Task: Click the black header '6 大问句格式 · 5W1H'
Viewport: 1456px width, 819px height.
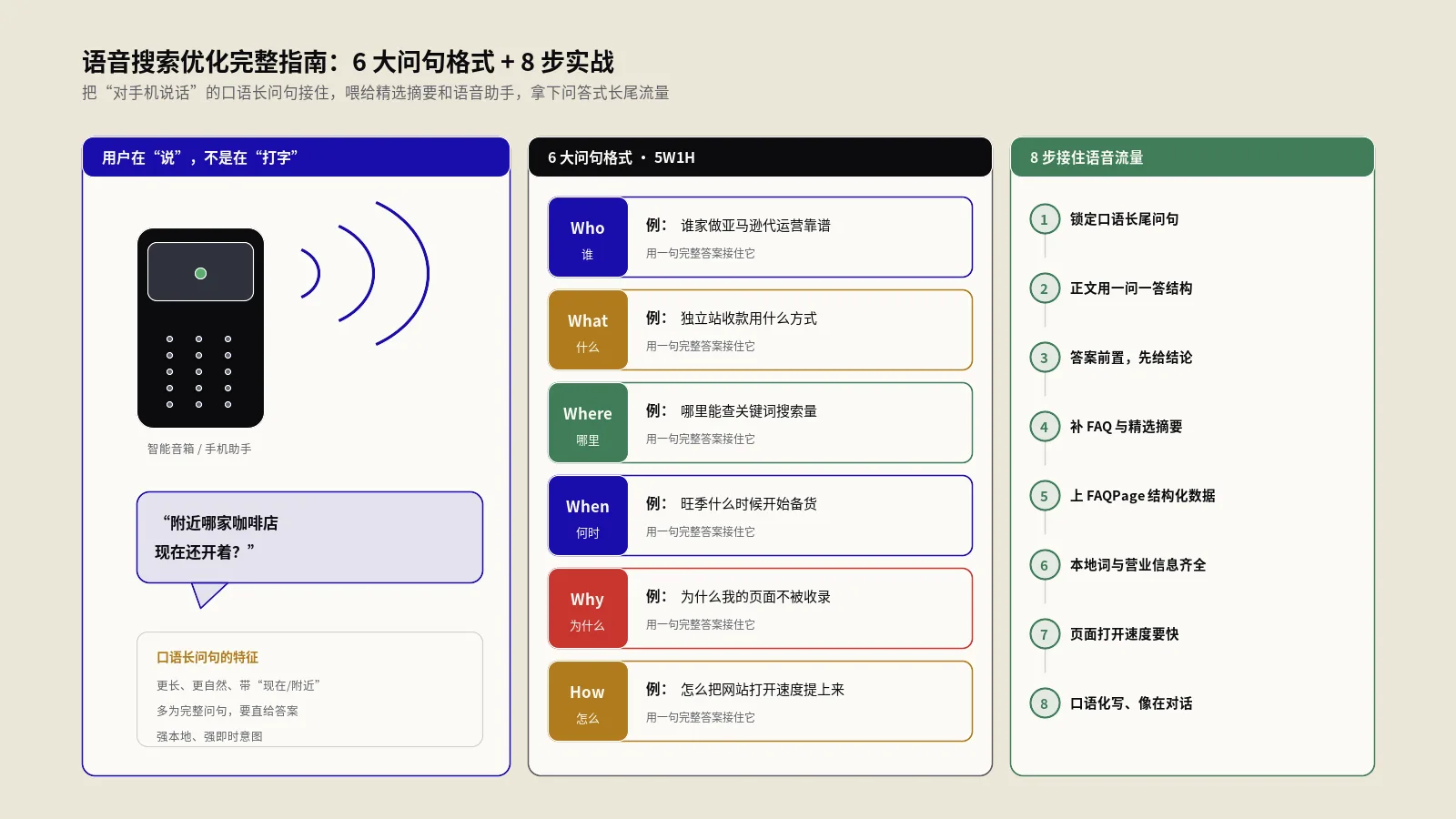Action: pos(760,157)
